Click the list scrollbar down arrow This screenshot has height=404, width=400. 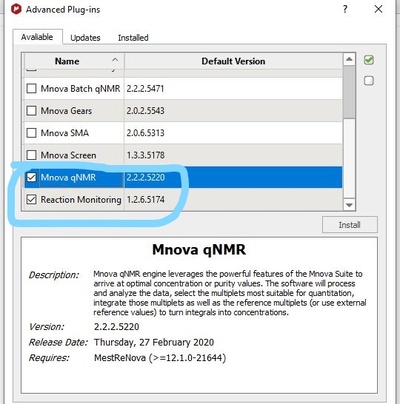point(349,205)
